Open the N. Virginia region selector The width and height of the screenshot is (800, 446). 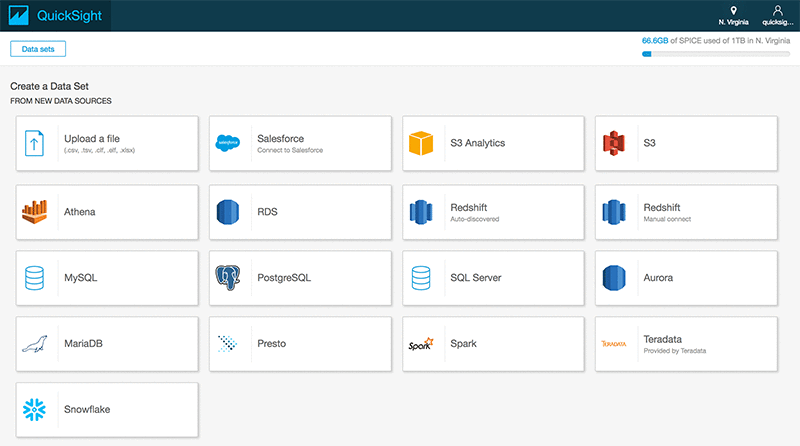click(734, 16)
